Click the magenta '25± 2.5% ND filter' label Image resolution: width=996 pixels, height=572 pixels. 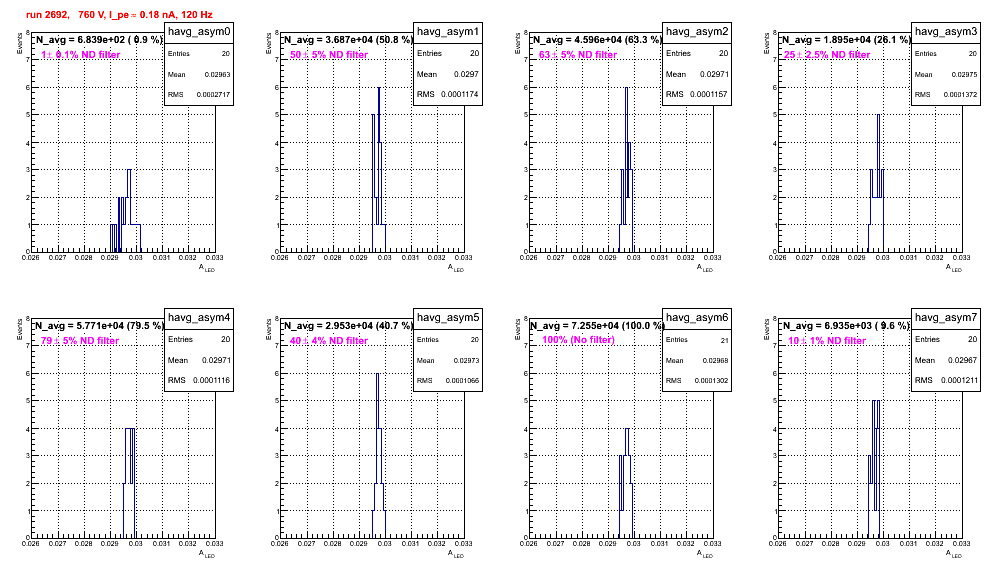point(827,55)
